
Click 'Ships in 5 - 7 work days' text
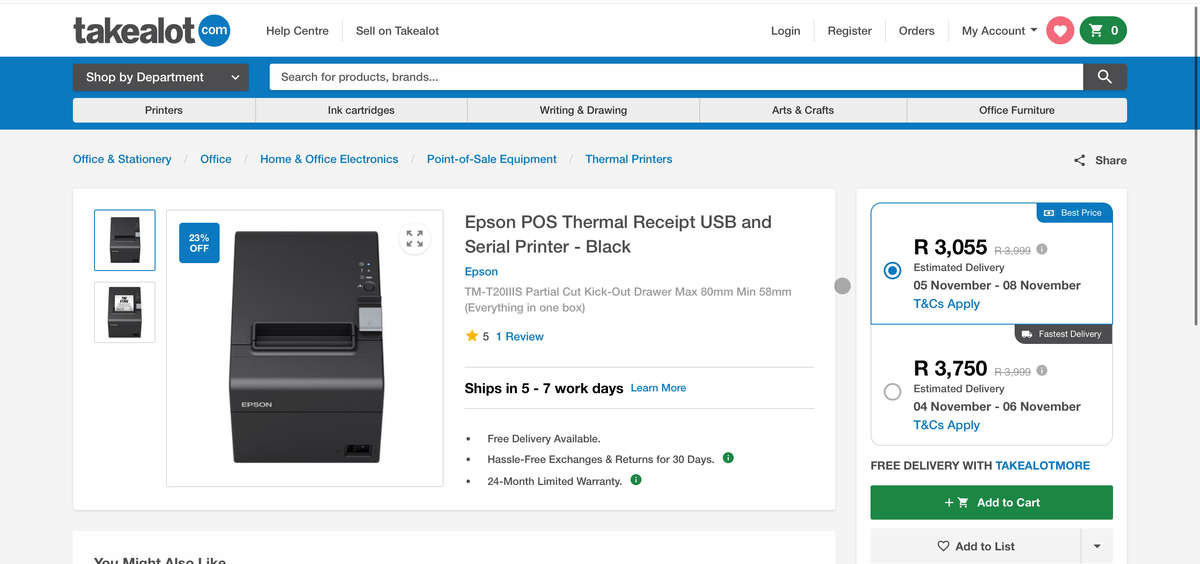tap(544, 388)
